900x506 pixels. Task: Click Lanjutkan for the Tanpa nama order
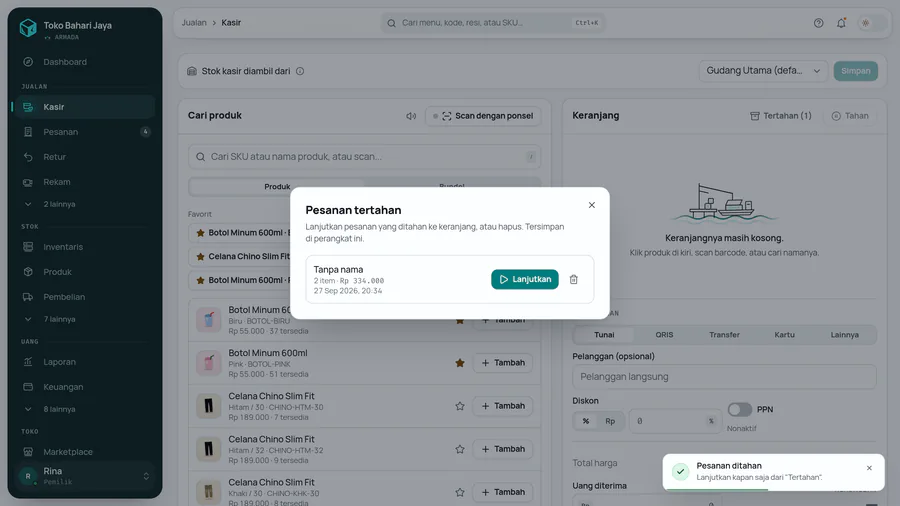(525, 279)
